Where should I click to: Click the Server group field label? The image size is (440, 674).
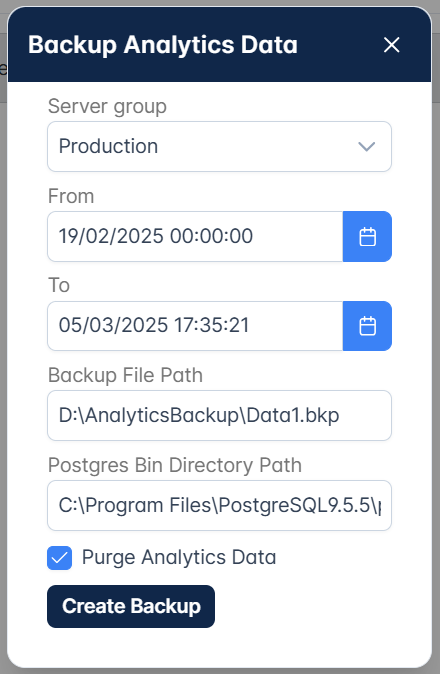point(107,106)
